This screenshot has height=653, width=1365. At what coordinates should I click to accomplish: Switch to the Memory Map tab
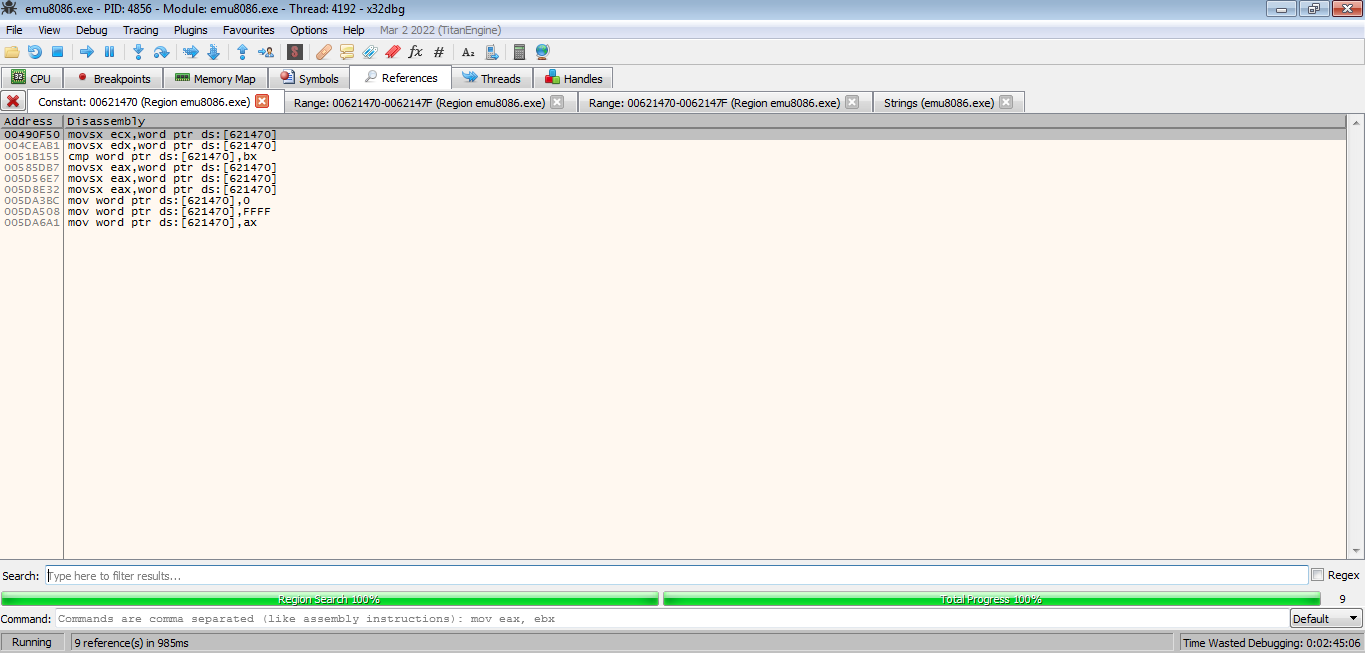click(x=215, y=78)
